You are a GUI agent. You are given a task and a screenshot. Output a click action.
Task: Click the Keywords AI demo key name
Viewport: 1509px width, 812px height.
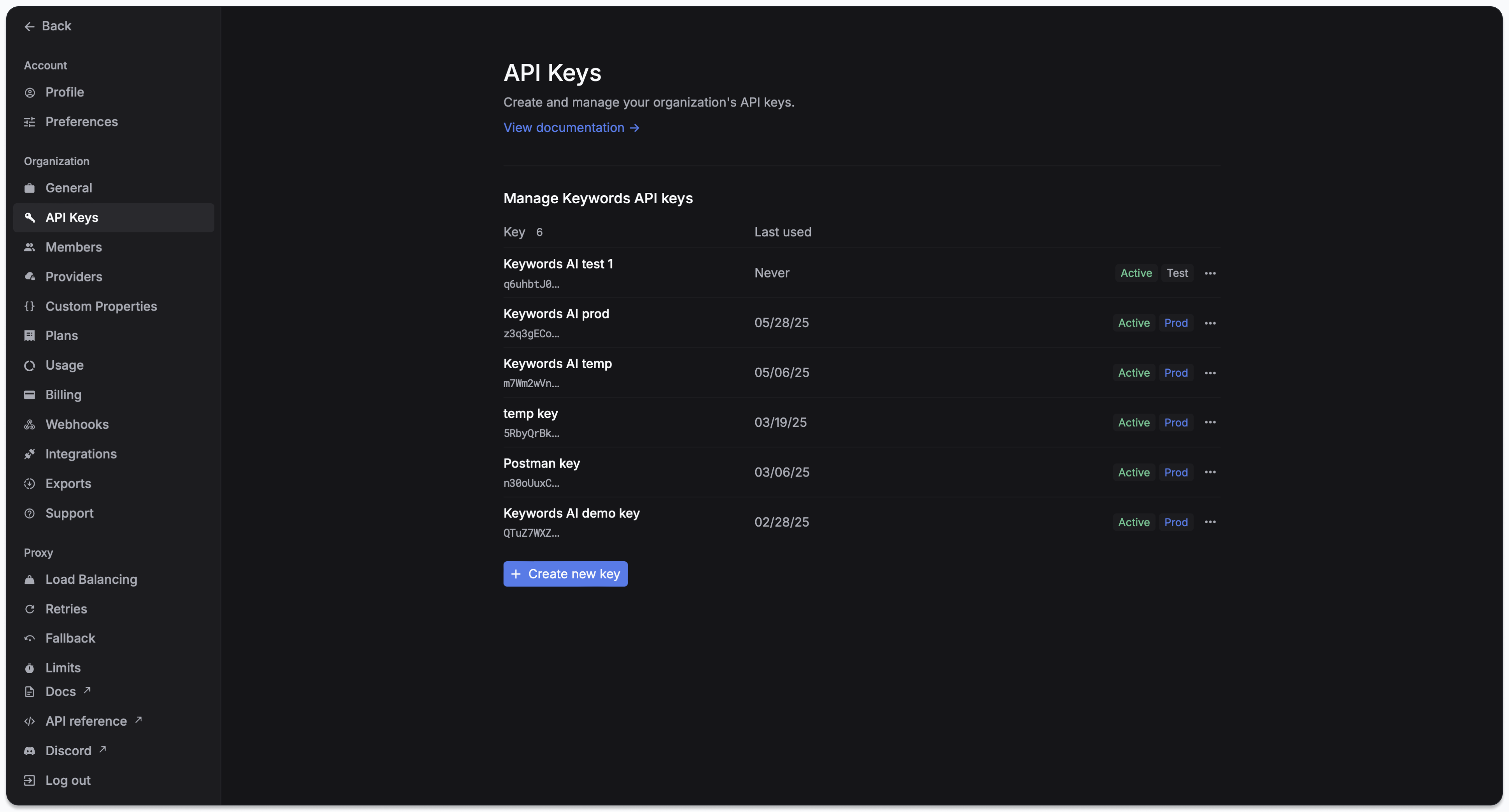click(572, 513)
